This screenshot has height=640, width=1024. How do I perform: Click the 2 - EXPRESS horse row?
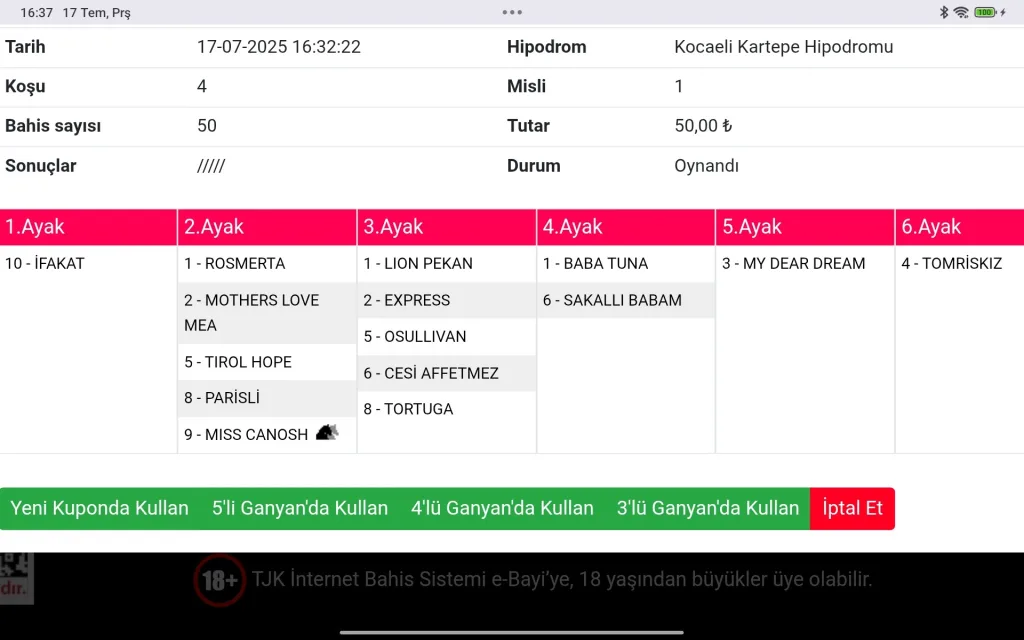pos(407,300)
